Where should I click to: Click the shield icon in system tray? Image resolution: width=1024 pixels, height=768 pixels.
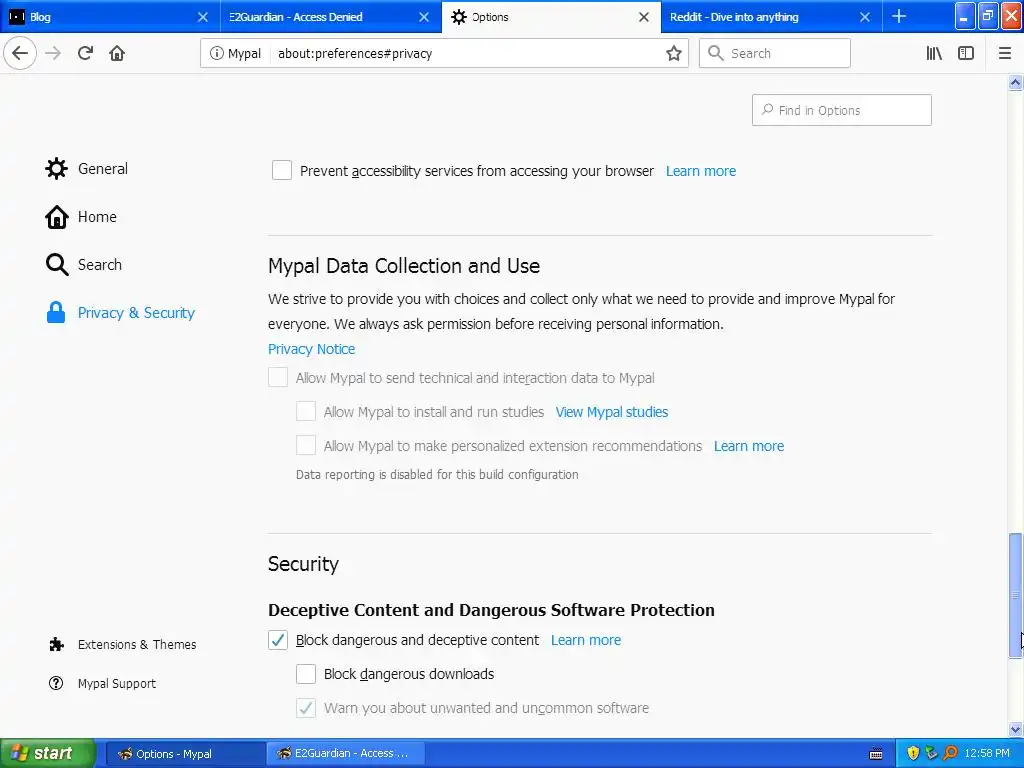click(x=913, y=753)
